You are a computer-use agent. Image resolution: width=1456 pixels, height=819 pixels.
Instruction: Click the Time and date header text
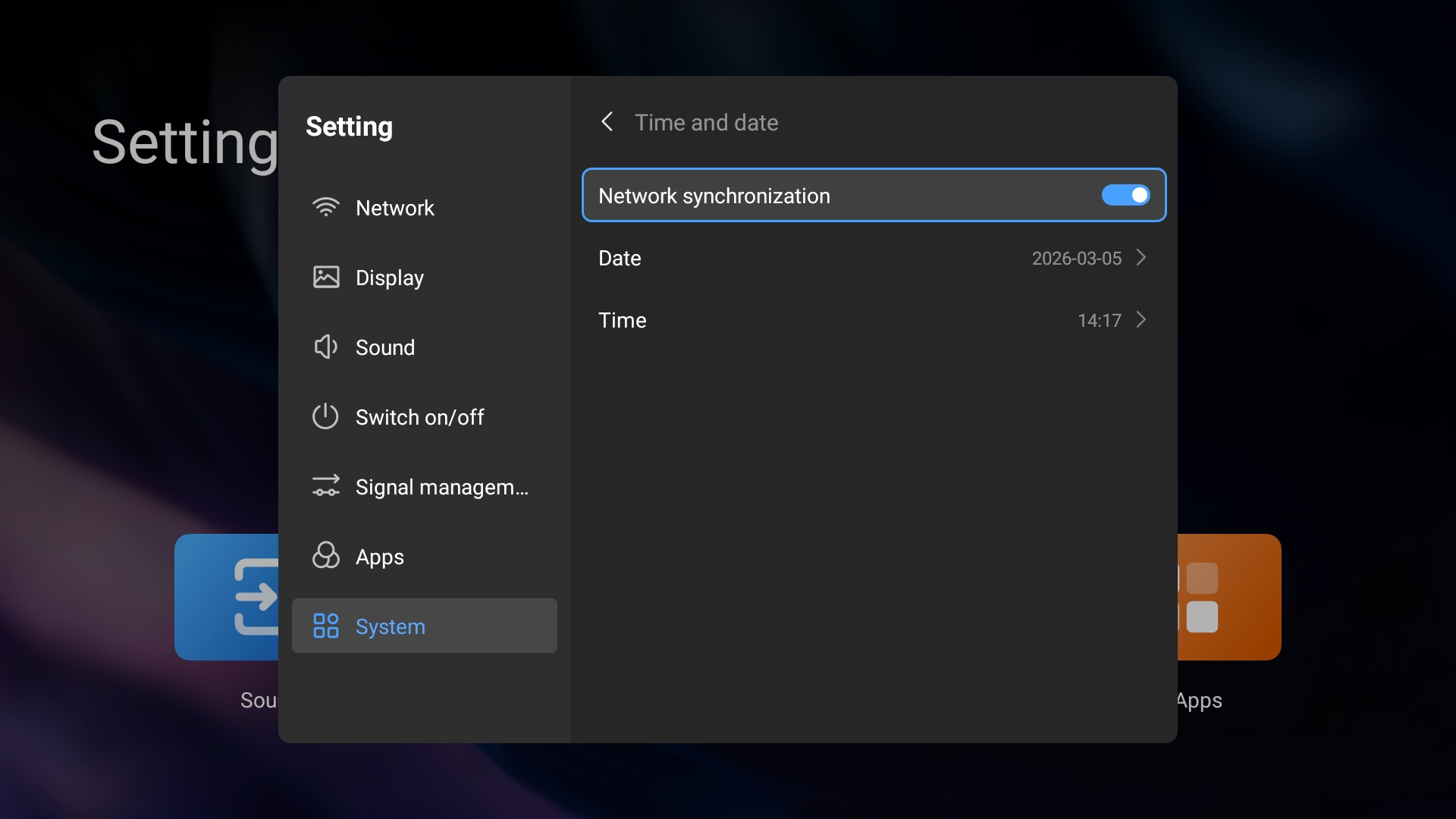[x=706, y=122]
